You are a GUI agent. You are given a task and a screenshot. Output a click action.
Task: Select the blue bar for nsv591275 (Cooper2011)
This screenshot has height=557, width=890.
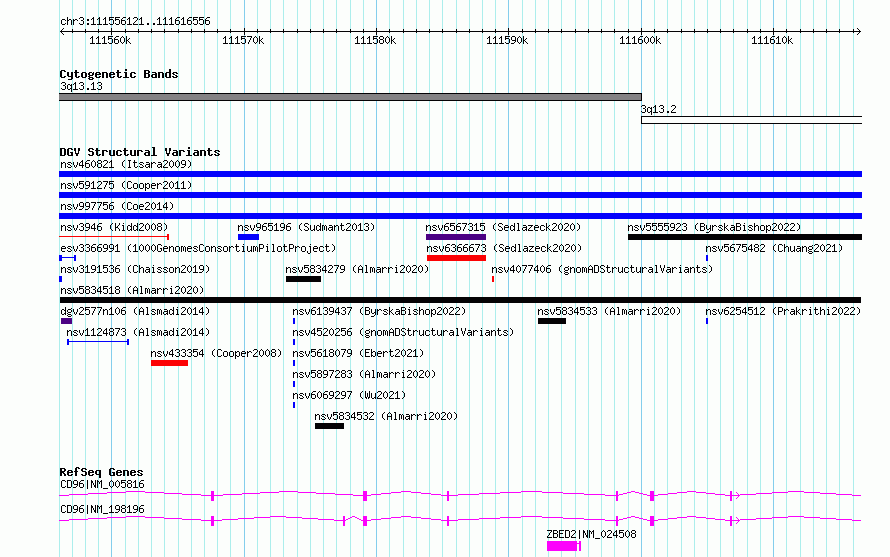click(460, 195)
